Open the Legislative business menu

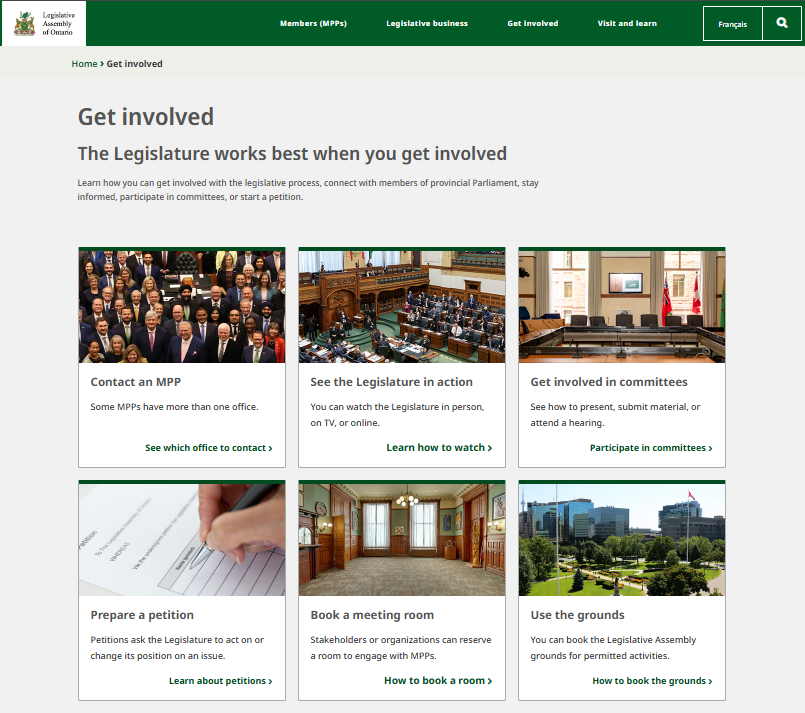(x=427, y=23)
